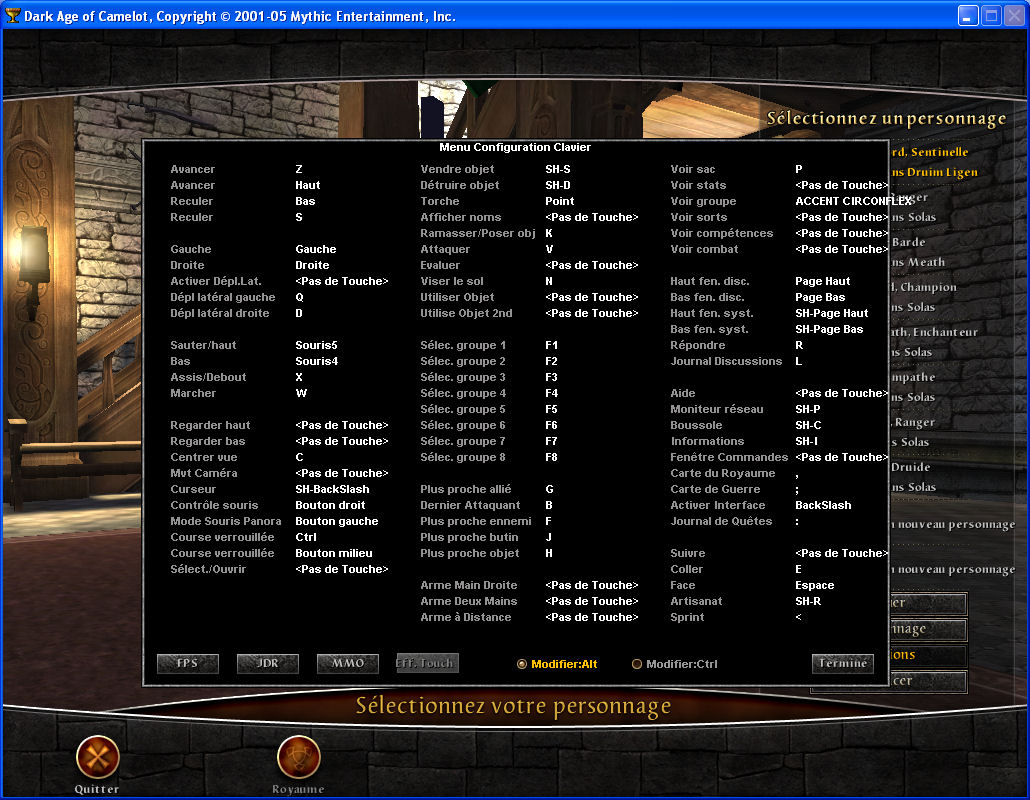Apply the MMO keyboard preset
The width and height of the screenshot is (1030, 800).
point(347,663)
